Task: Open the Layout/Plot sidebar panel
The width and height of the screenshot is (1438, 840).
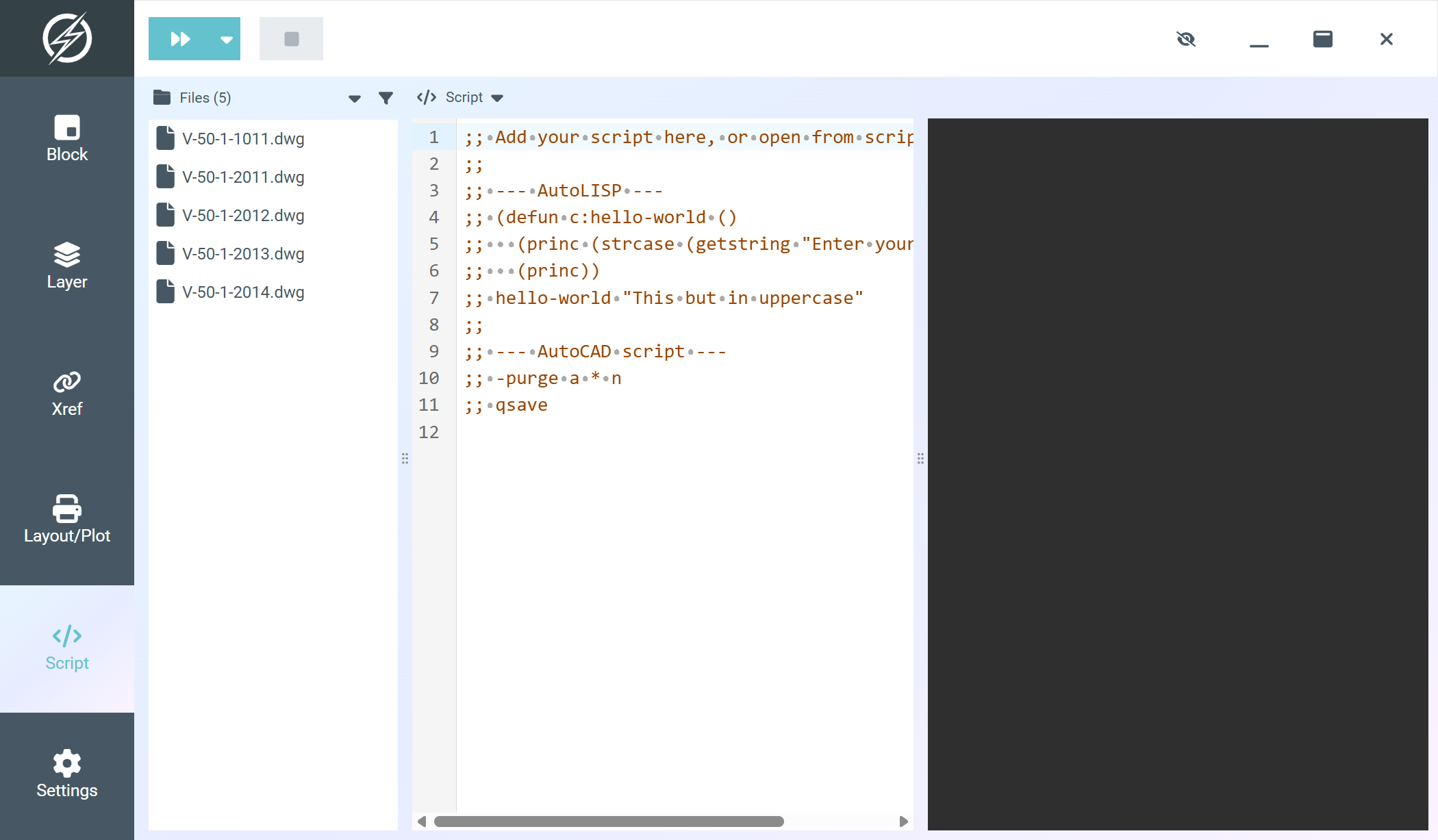Action: pos(67,521)
